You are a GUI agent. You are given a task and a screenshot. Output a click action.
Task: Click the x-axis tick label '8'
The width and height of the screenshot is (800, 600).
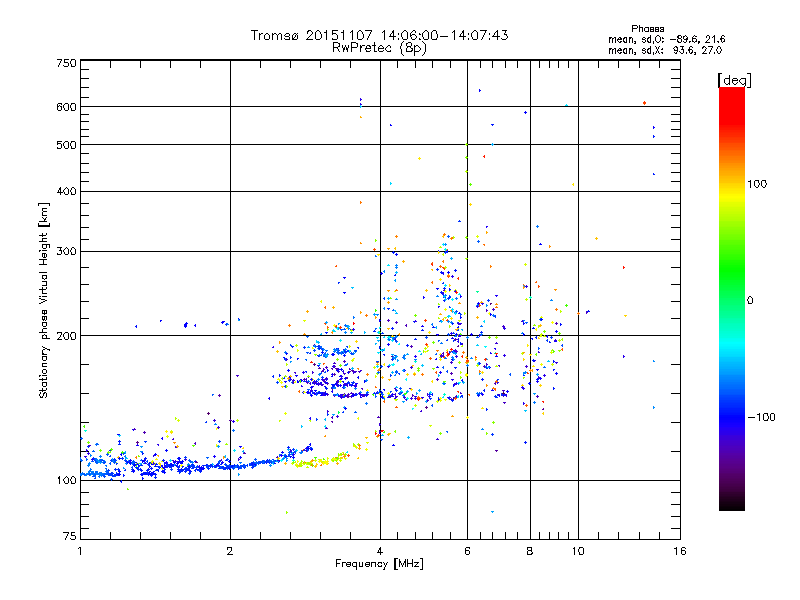coord(530,551)
